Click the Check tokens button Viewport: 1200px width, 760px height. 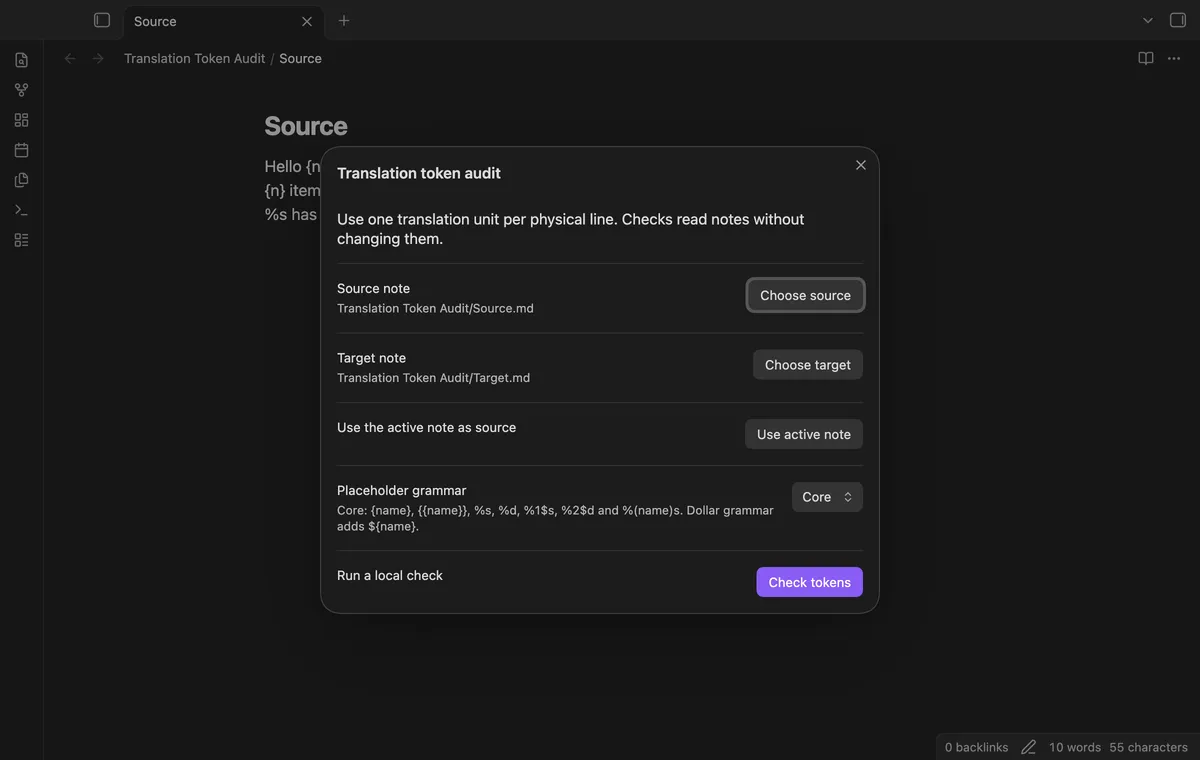pyautogui.click(x=810, y=582)
